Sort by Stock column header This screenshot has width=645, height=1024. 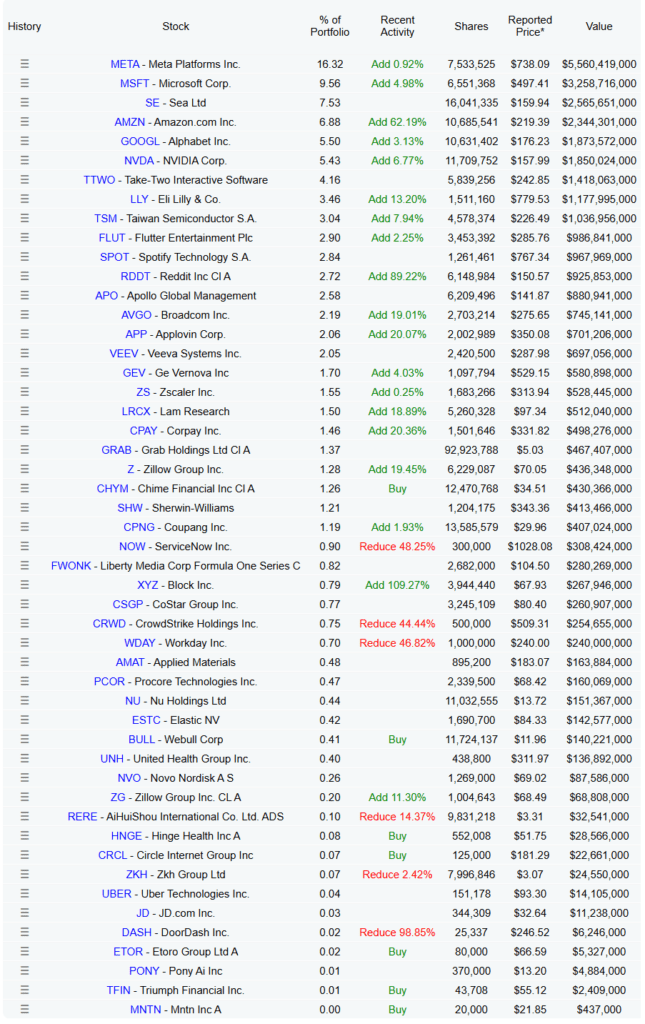pyautogui.click(x=176, y=26)
